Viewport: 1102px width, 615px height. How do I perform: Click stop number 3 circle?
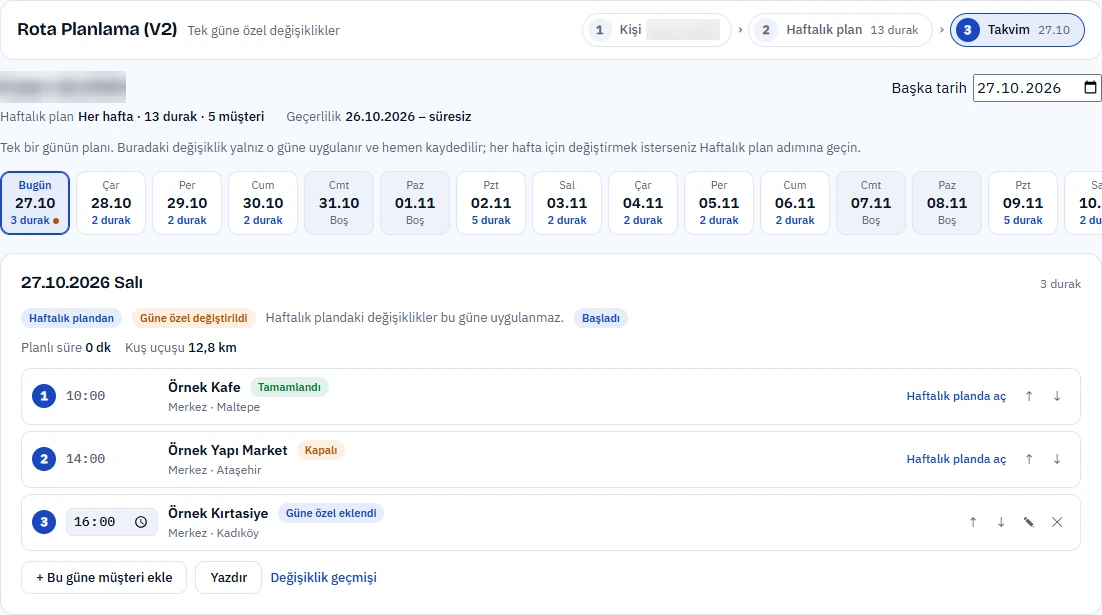pos(44,522)
